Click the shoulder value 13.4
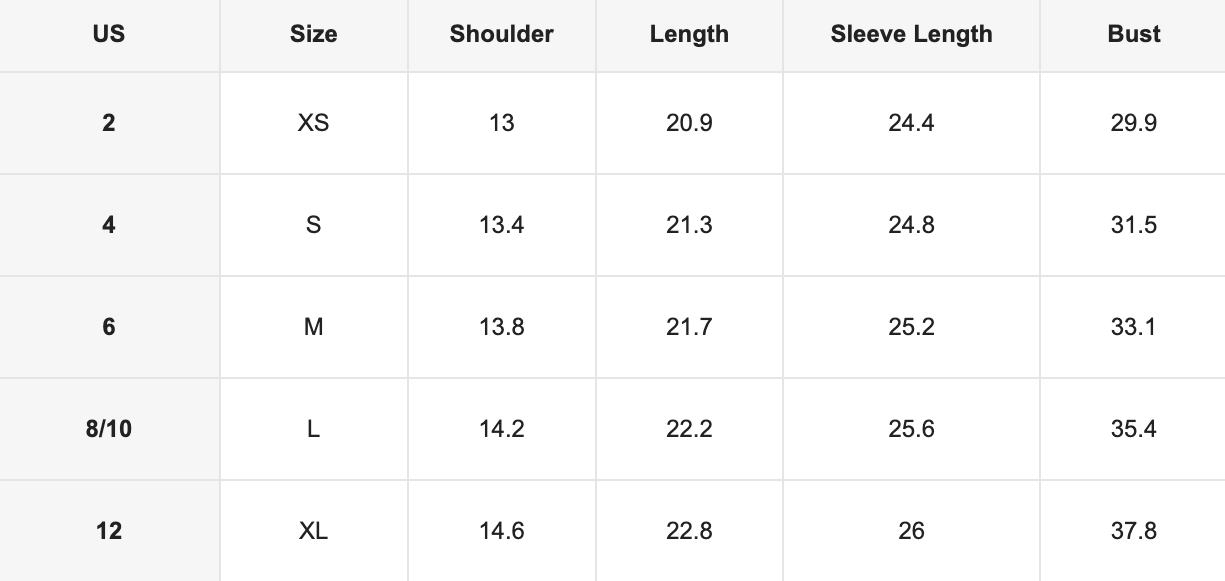The width and height of the screenshot is (1225, 581). (501, 225)
